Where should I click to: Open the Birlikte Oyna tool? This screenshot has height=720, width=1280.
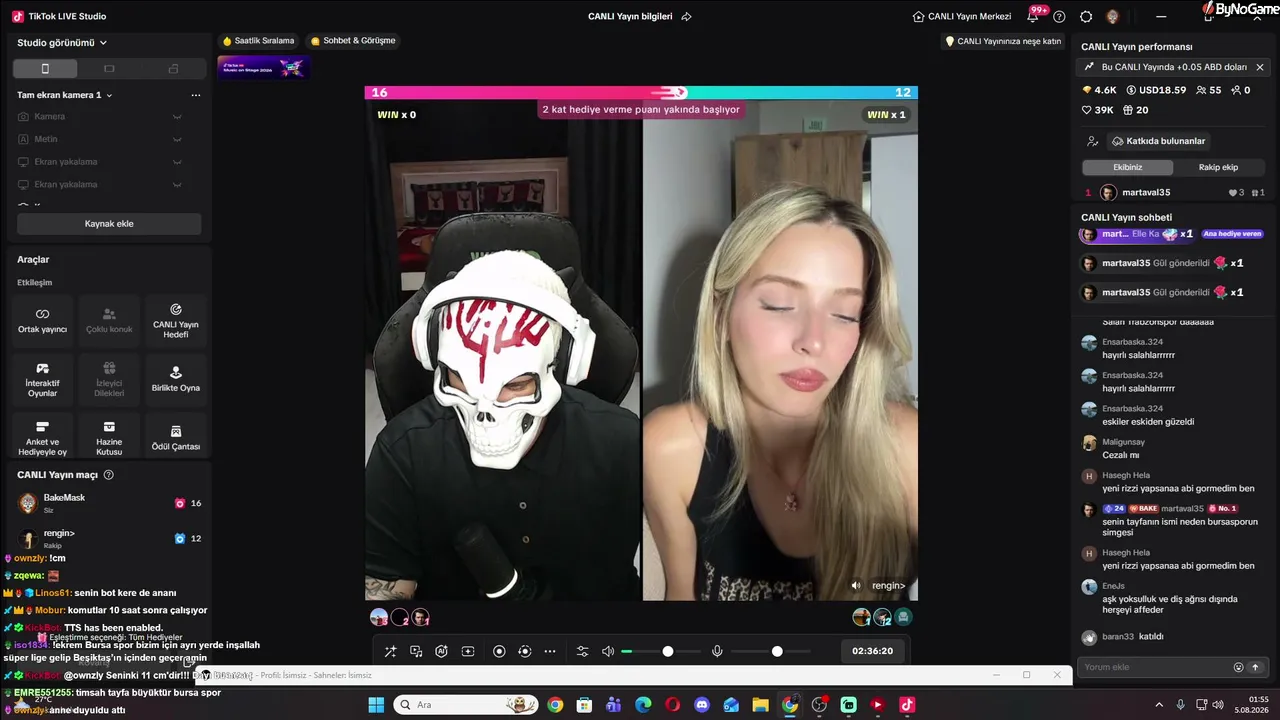pyautogui.click(x=176, y=380)
